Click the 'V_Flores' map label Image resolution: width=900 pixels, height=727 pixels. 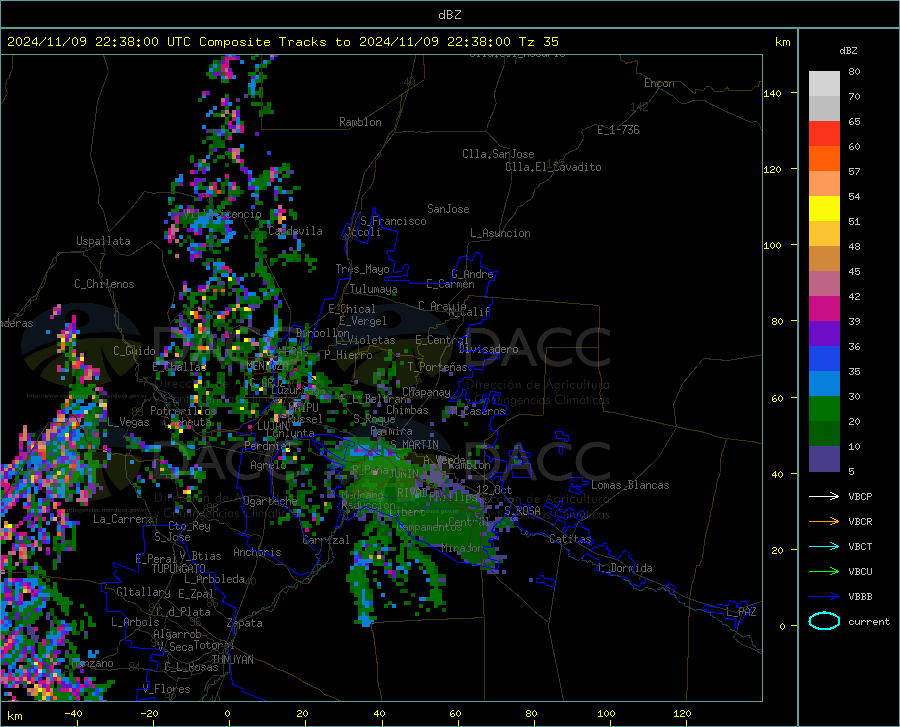pyautogui.click(x=166, y=689)
